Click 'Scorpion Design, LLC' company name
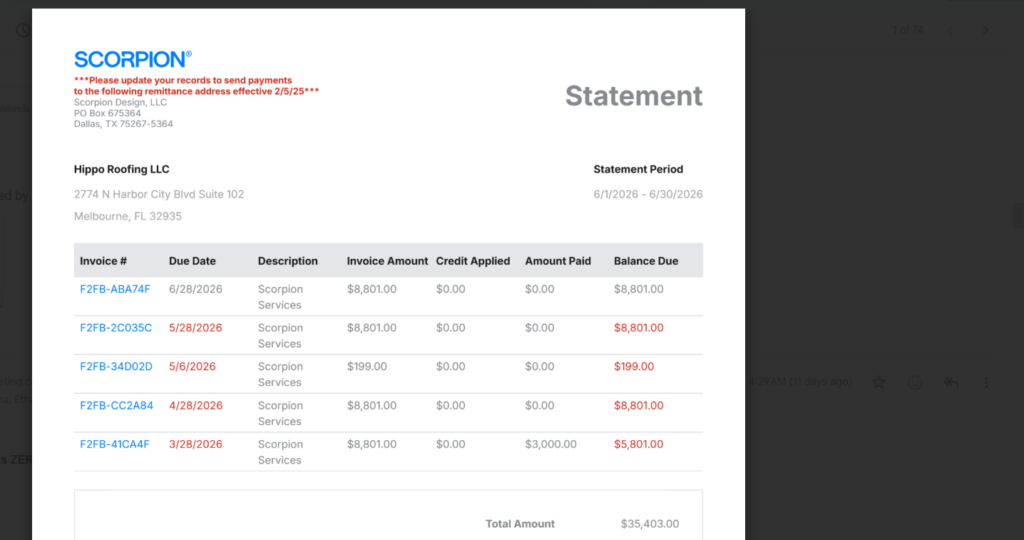The height and width of the screenshot is (540, 1024). [120, 103]
